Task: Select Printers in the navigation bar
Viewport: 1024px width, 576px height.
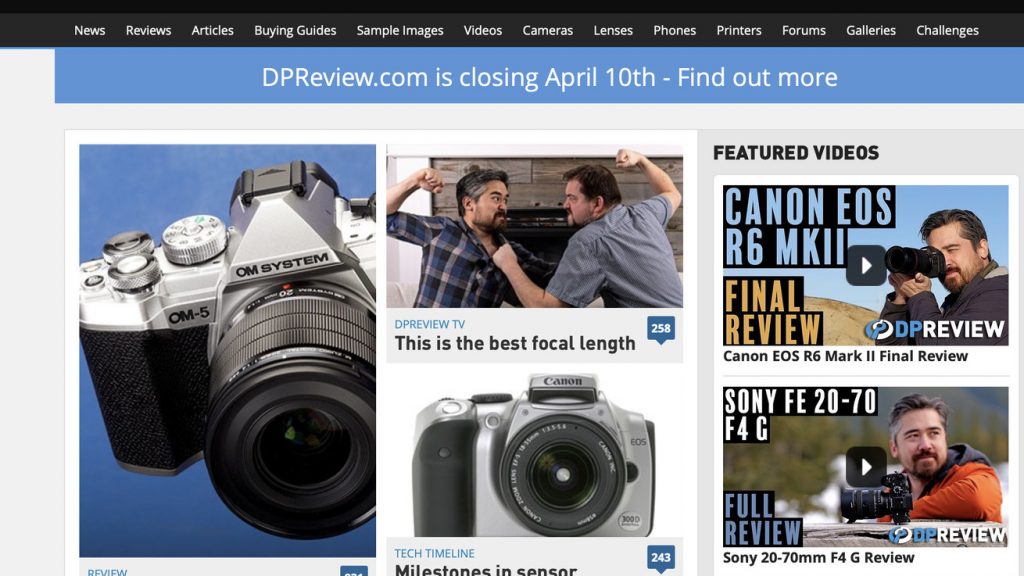Action: point(739,30)
